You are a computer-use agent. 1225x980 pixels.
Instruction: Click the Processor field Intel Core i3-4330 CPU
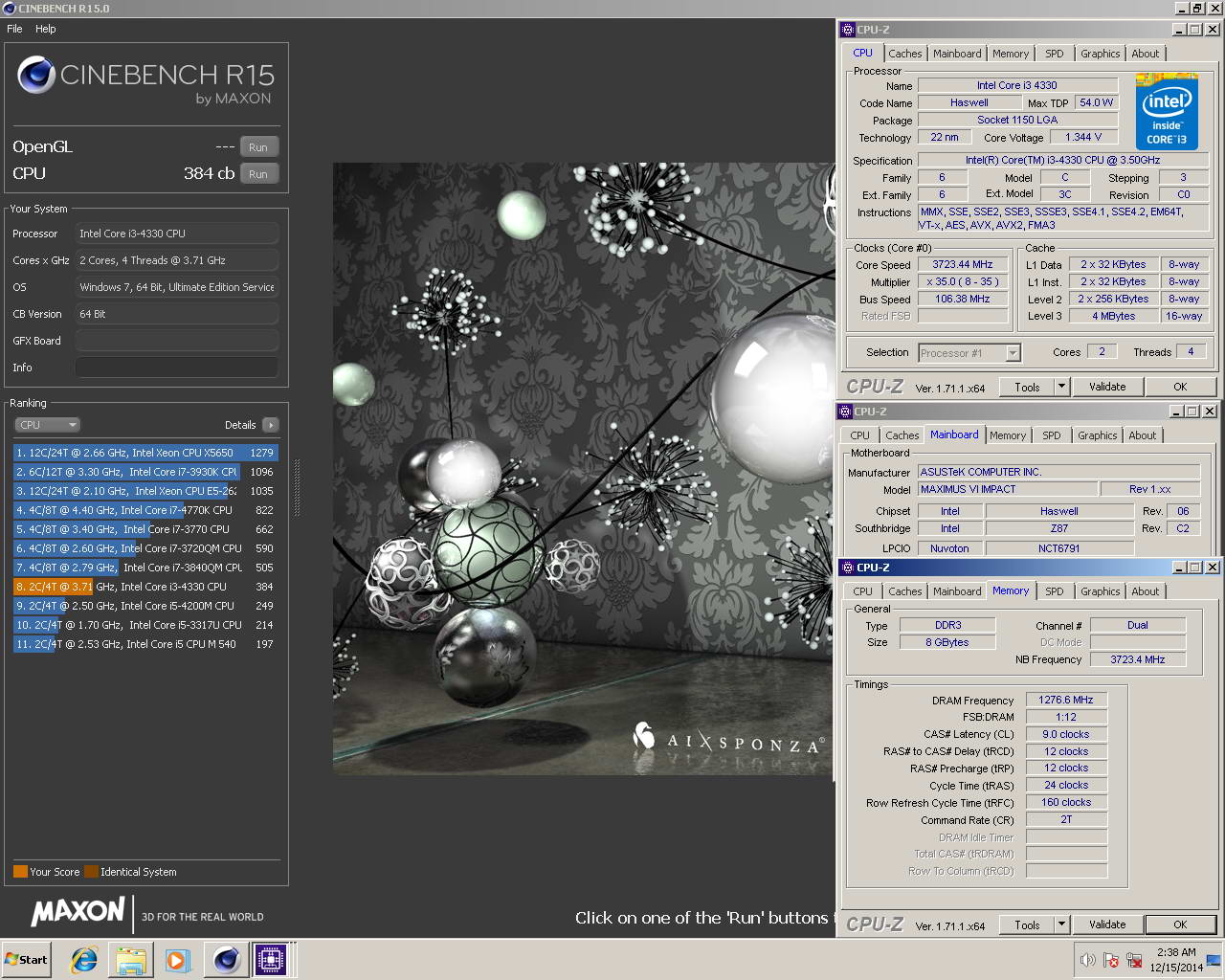(x=177, y=234)
